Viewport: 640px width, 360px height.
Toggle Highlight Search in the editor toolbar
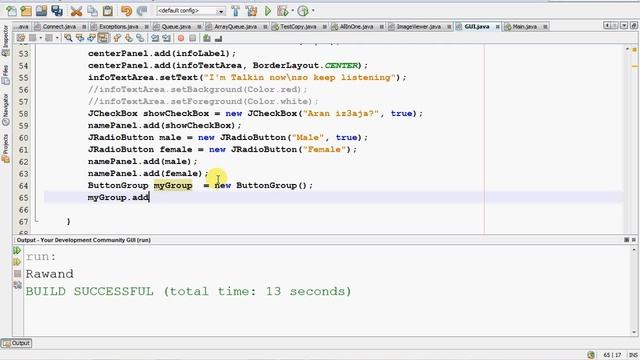[103, 38]
